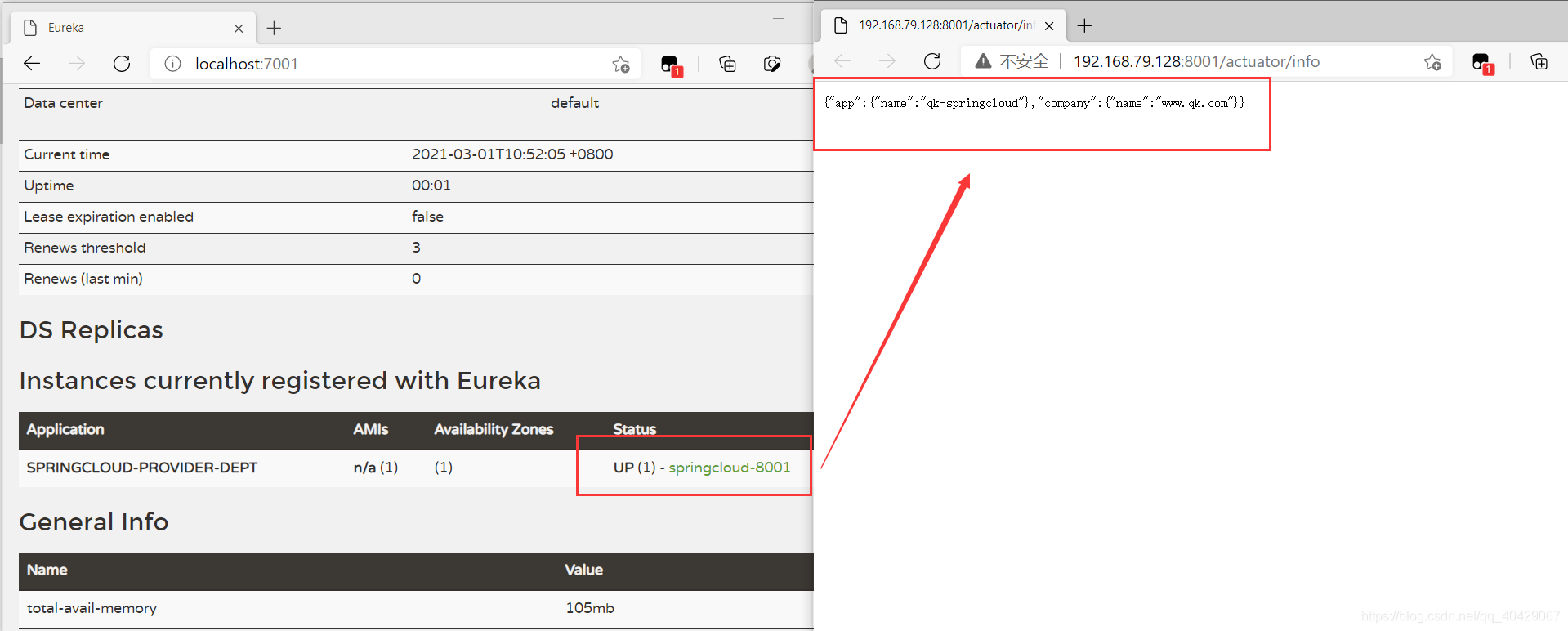Open Collections icon in the Eureka window
Viewport: 1568px width, 631px height.
coord(727,64)
